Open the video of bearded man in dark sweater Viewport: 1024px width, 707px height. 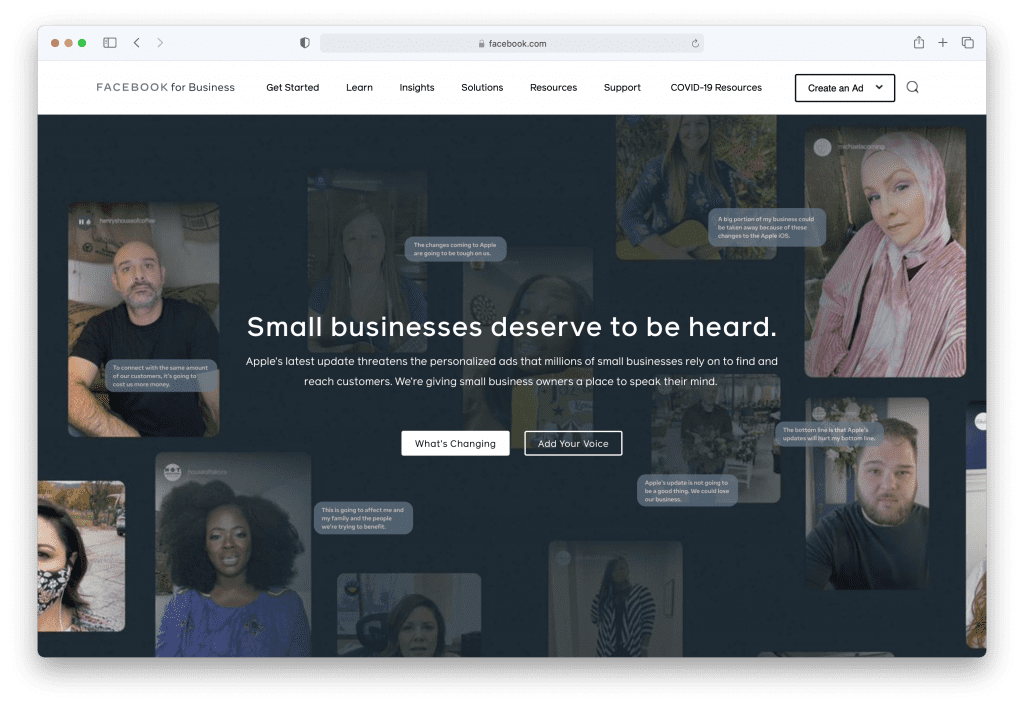tap(867, 494)
